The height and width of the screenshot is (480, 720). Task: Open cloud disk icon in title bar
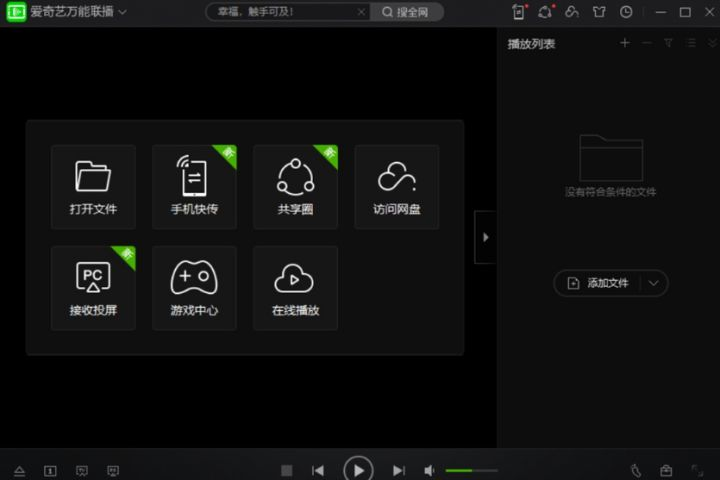pos(572,11)
